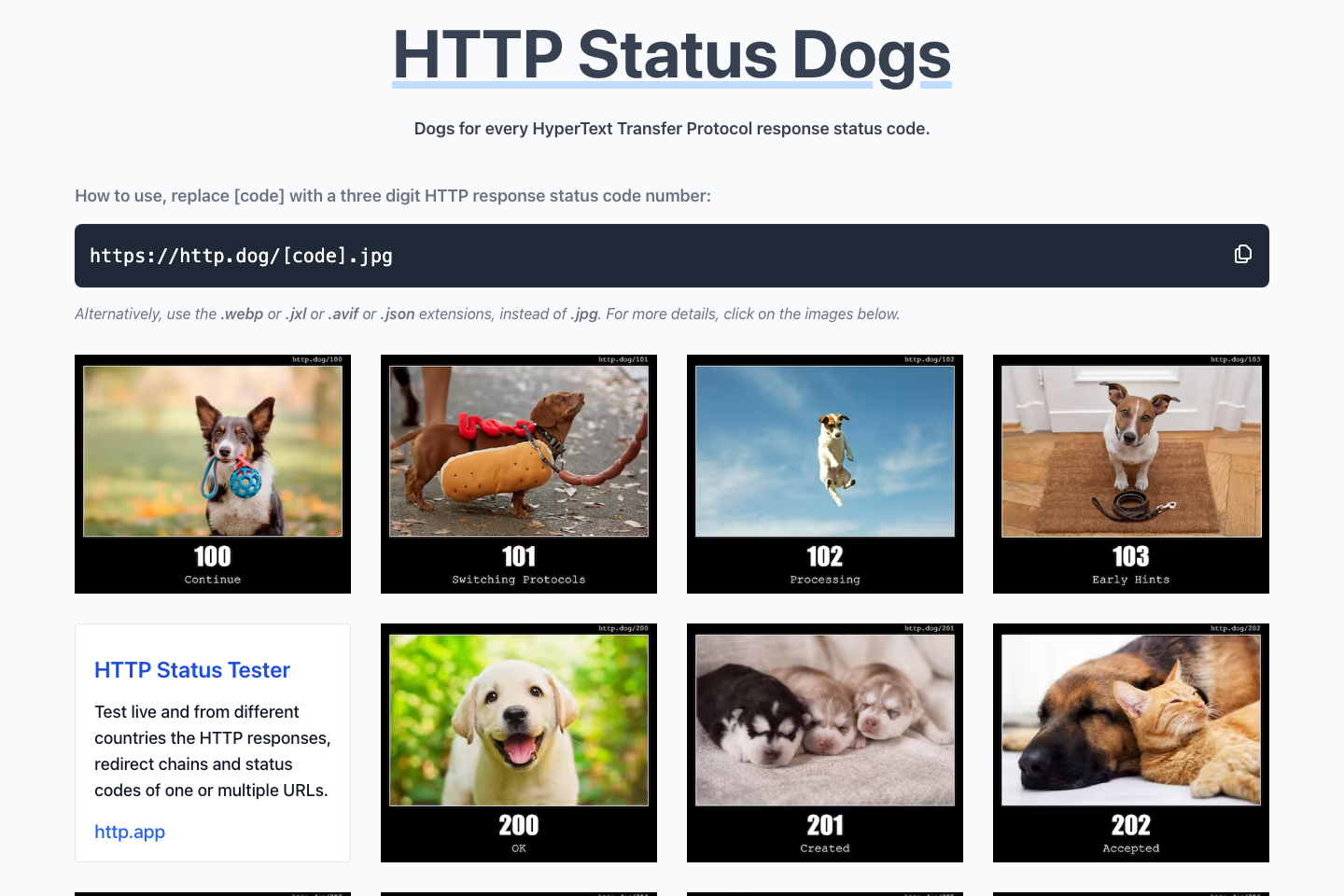Click the flying dog photo for code 102

[x=825, y=451]
